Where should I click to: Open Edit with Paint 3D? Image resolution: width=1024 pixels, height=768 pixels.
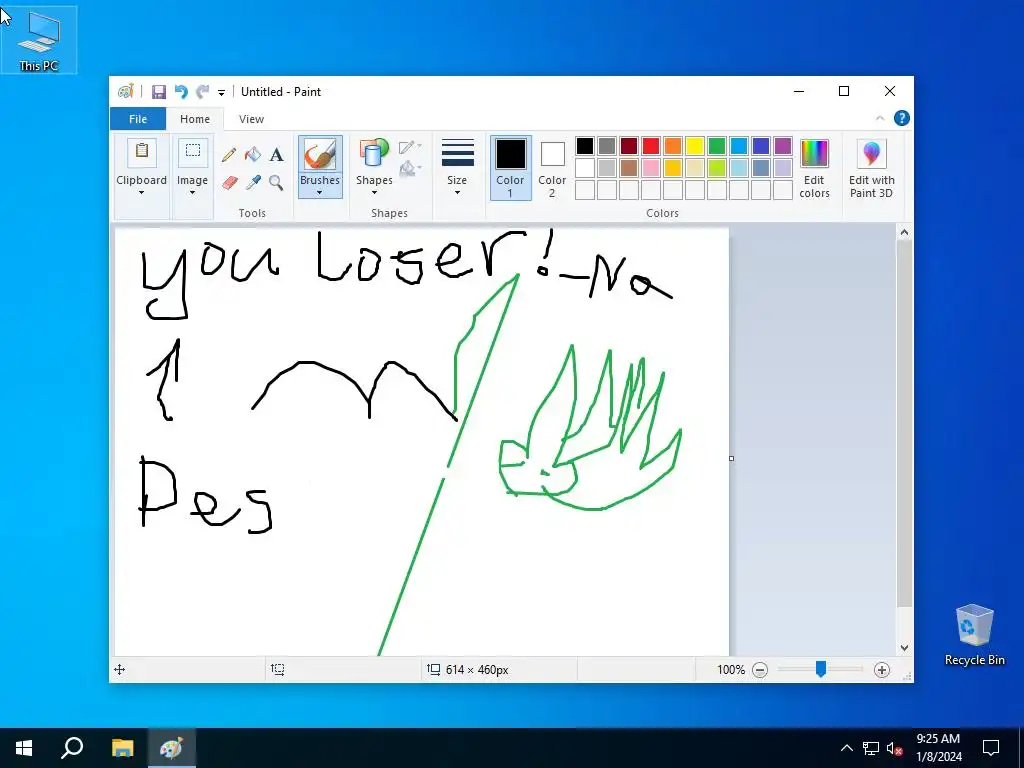click(x=872, y=167)
